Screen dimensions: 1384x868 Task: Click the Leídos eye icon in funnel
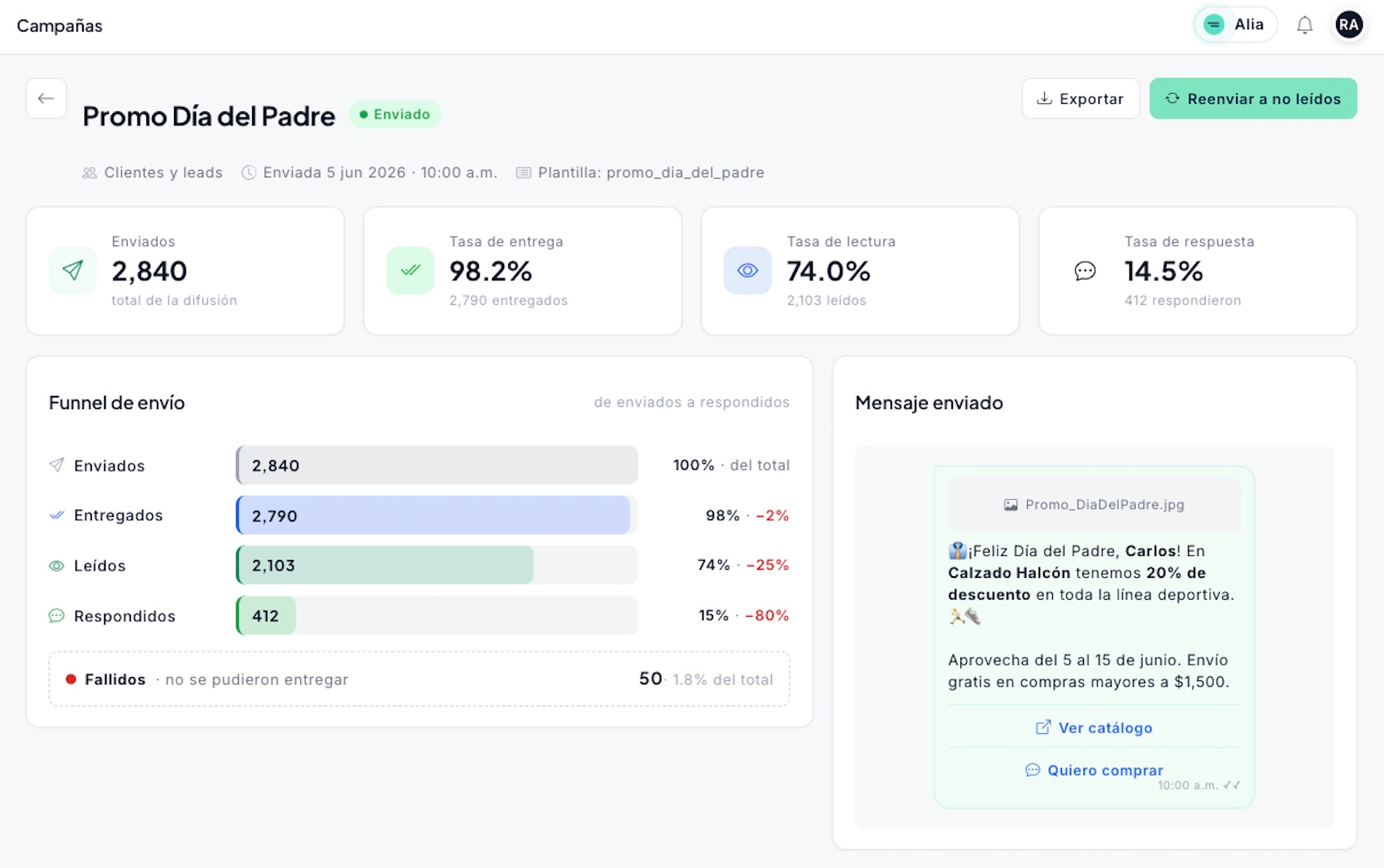pyautogui.click(x=56, y=566)
